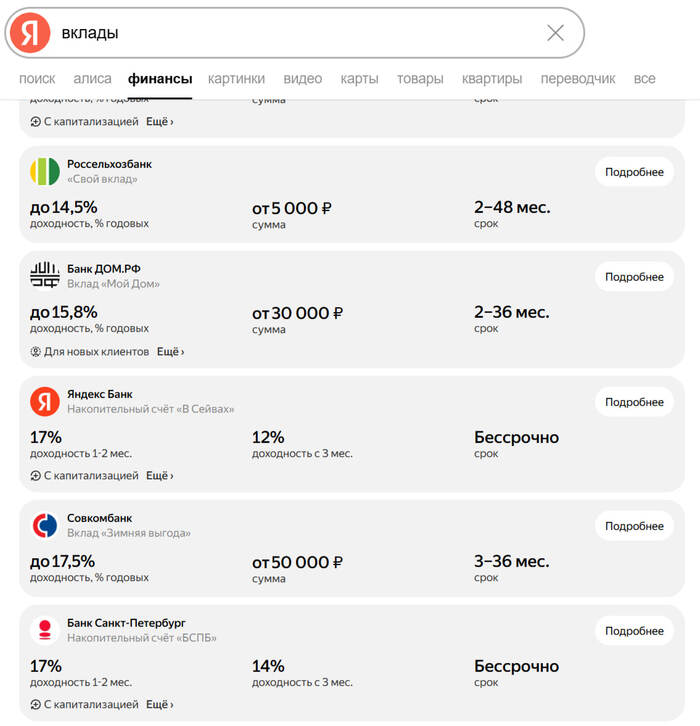Clear the search field with X icon
Screen dimensions: 700x726
555,33
